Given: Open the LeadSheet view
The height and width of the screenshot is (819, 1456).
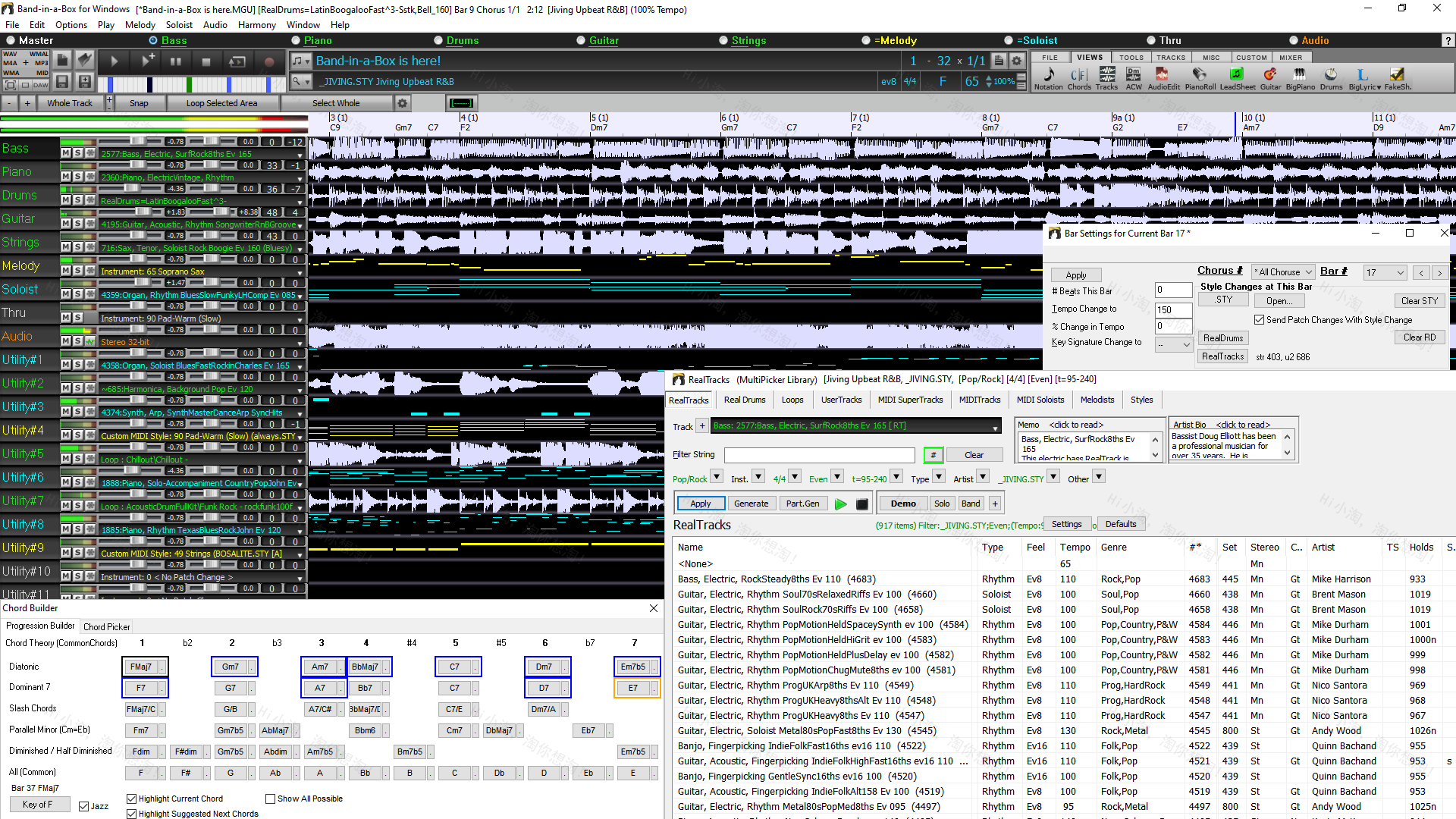Looking at the screenshot, I should [1238, 76].
